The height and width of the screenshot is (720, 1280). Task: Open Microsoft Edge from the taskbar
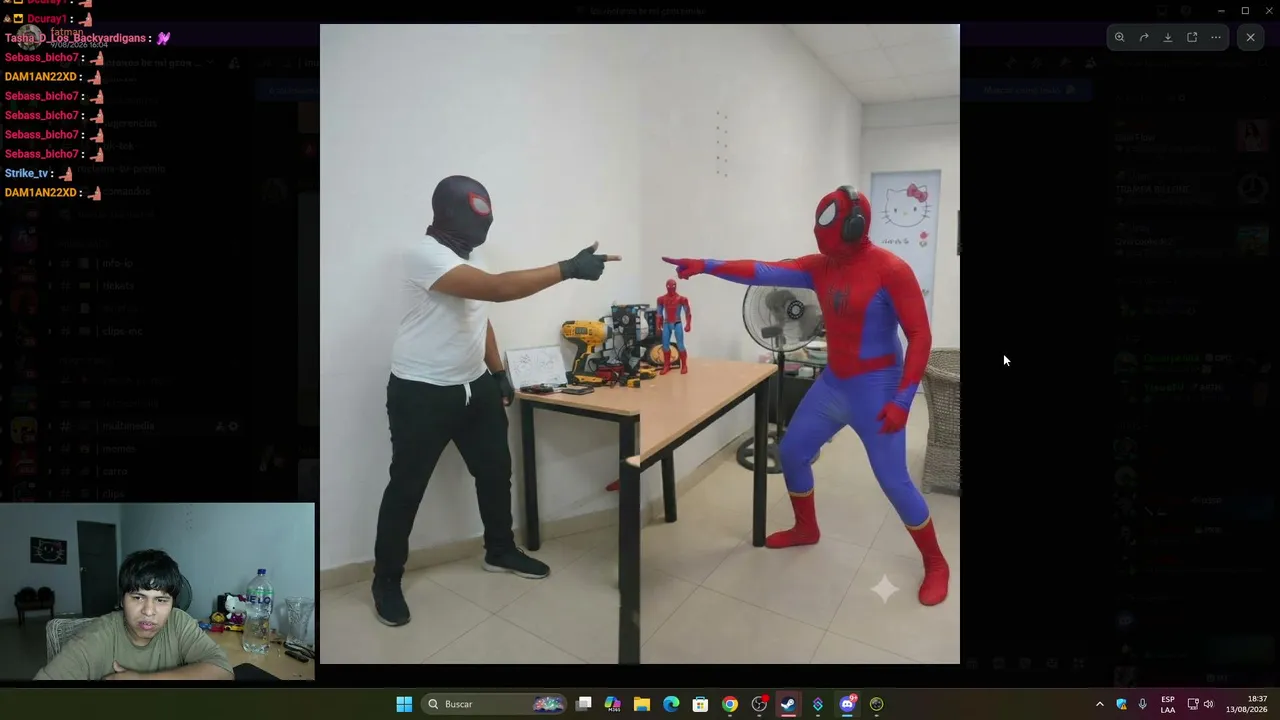(671, 704)
